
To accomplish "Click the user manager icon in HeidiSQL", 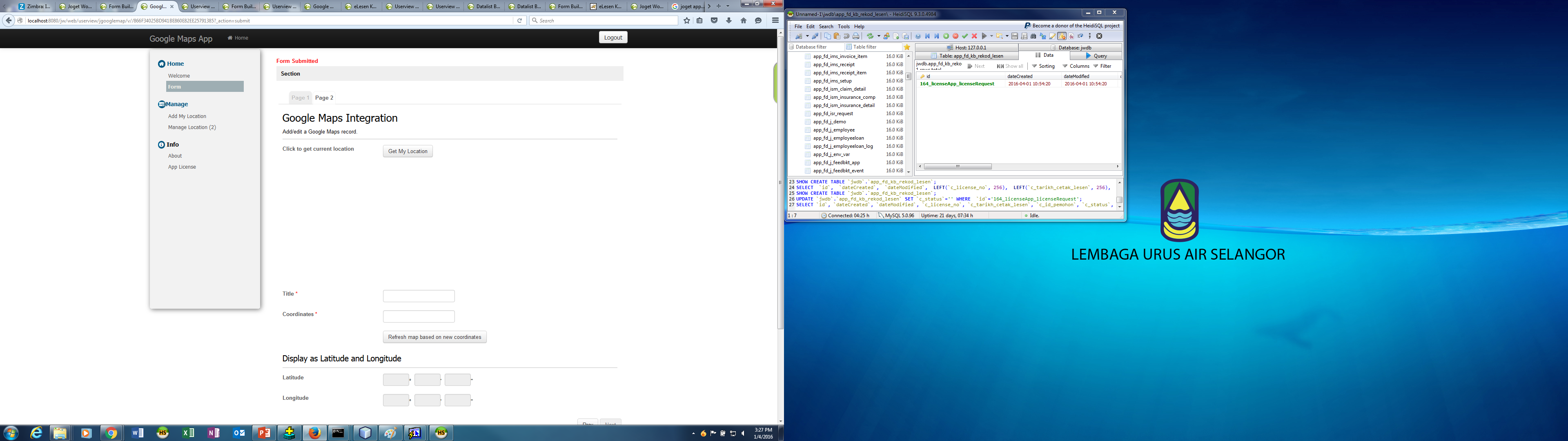I will [887, 36].
